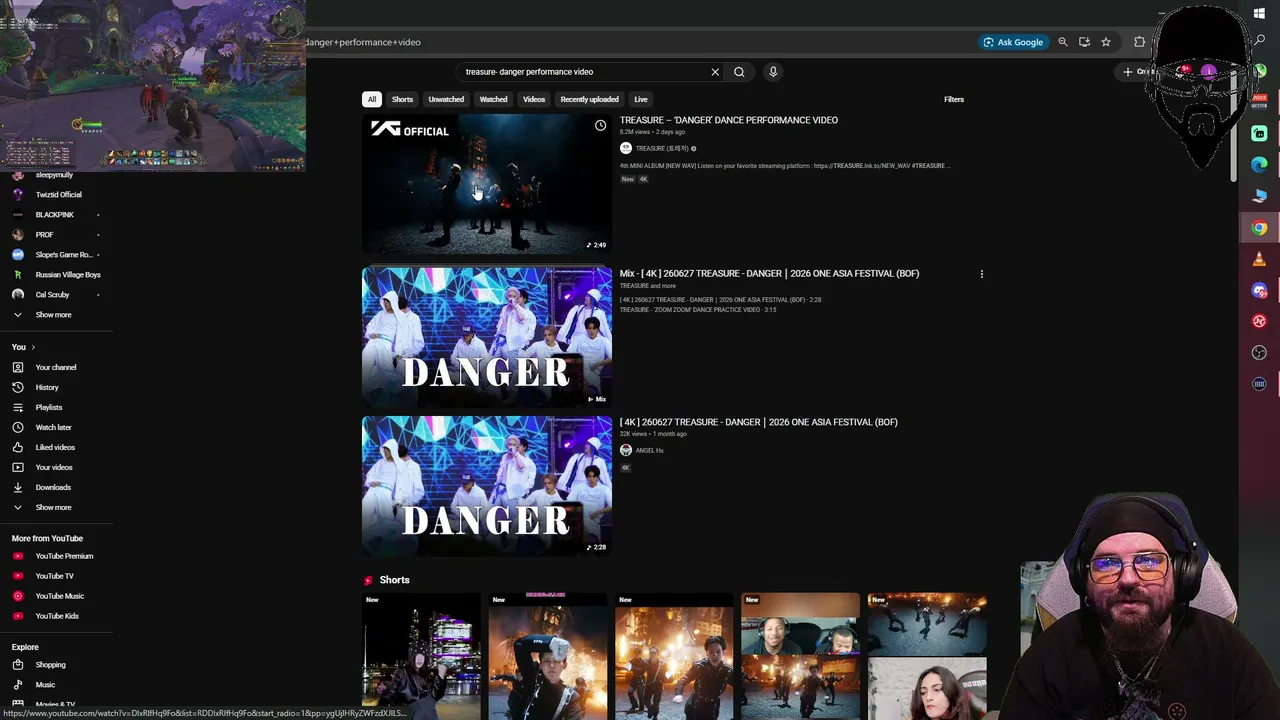This screenshot has width=1280, height=720.
Task: Open Playlists from the sidebar
Action: coord(49,407)
